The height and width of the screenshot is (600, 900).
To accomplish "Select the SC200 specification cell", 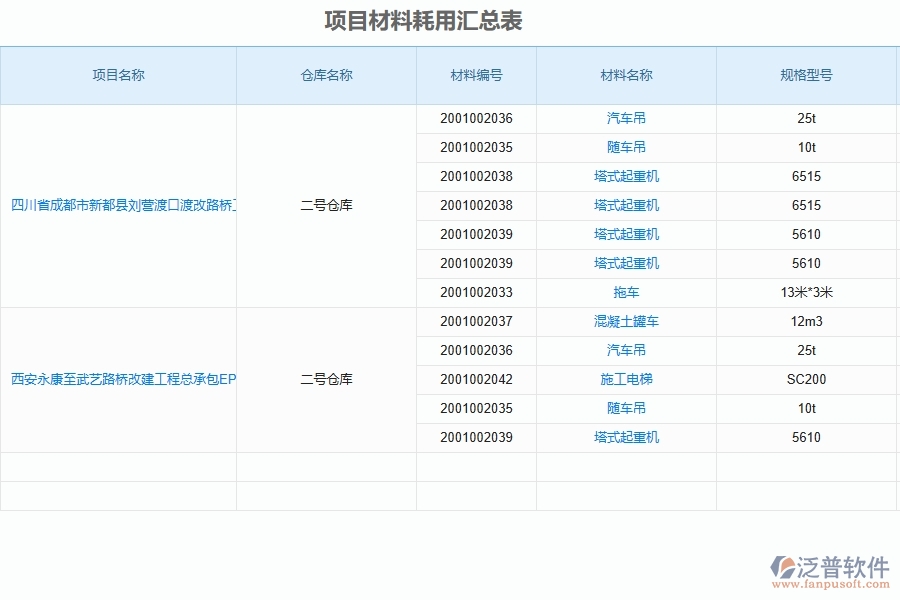I will [807, 379].
